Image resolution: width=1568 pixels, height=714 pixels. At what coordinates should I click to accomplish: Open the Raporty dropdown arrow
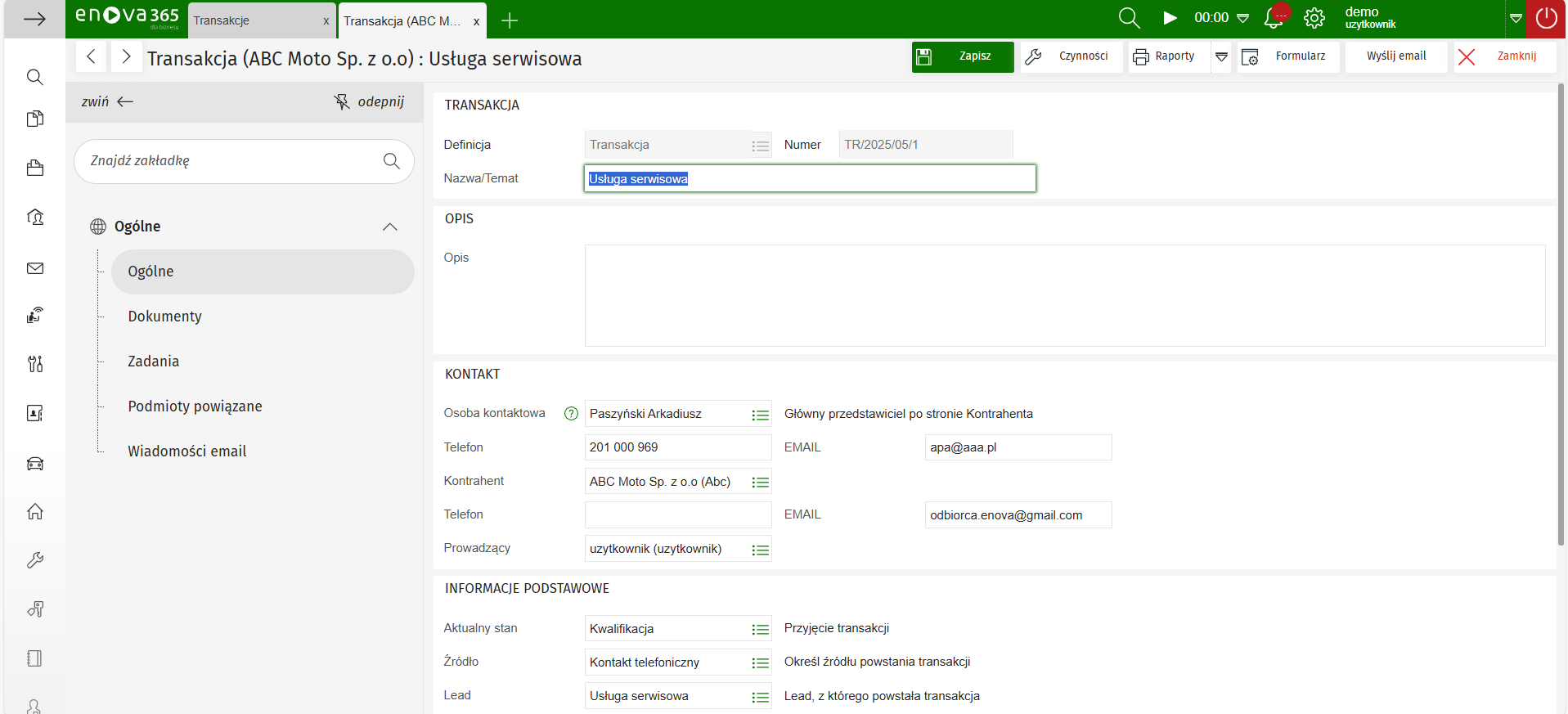tap(1221, 56)
